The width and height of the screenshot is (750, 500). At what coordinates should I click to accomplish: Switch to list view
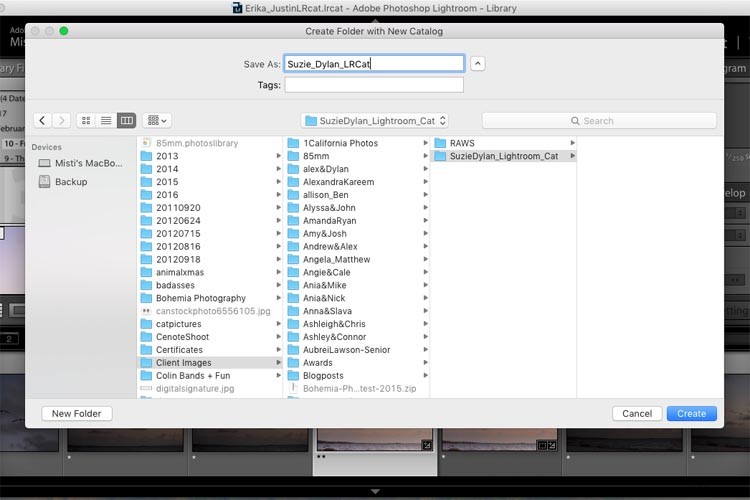(106, 120)
